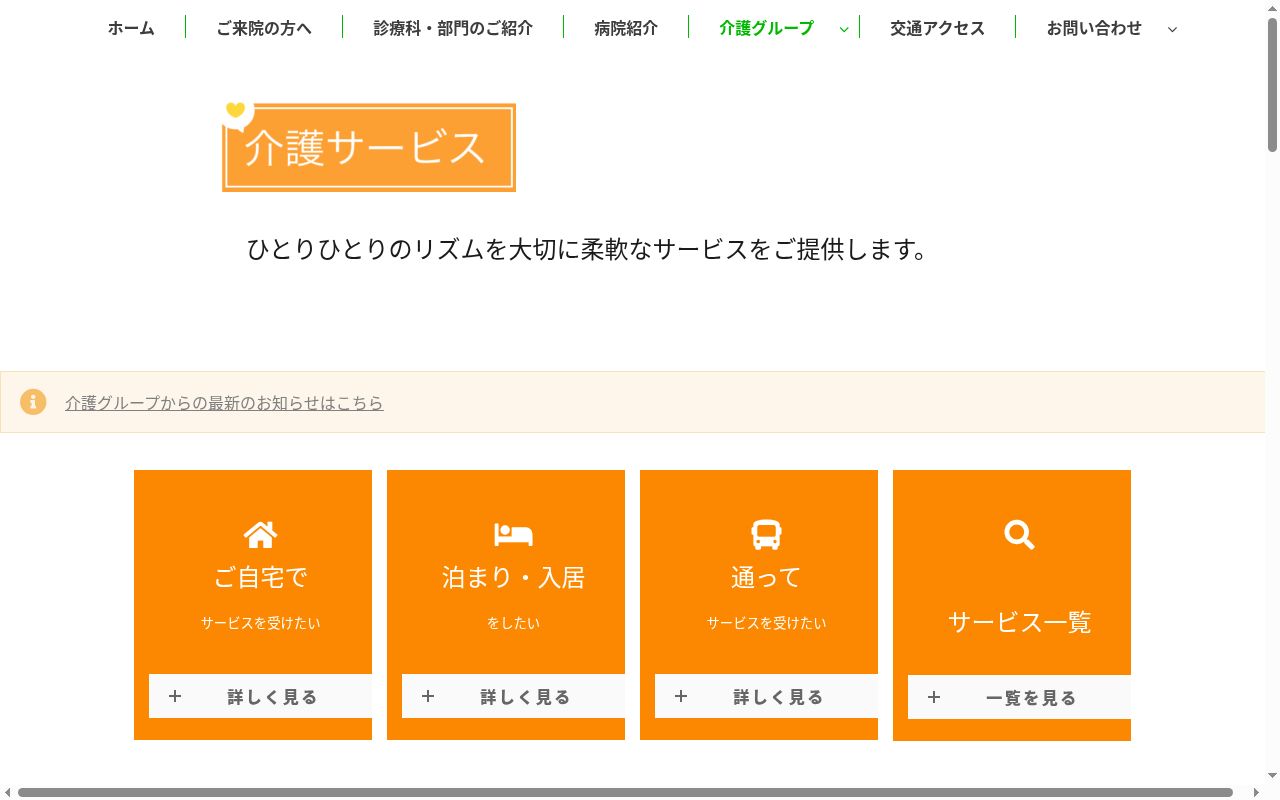Click the magnifying glass icon above サービス一覧
Screen dimensions: 1280x800
tap(1019, 535)
